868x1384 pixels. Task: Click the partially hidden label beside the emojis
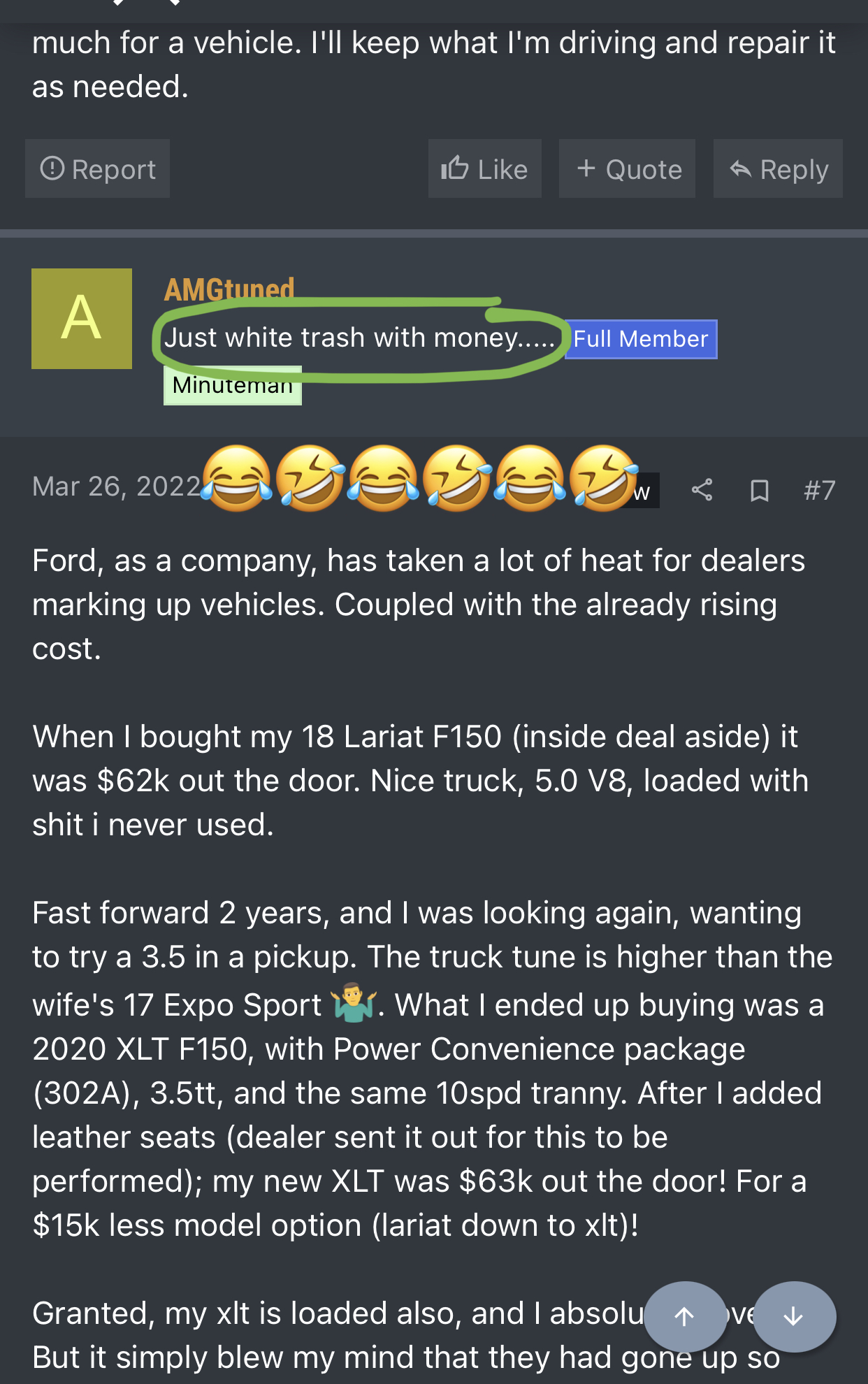(646, 491)
